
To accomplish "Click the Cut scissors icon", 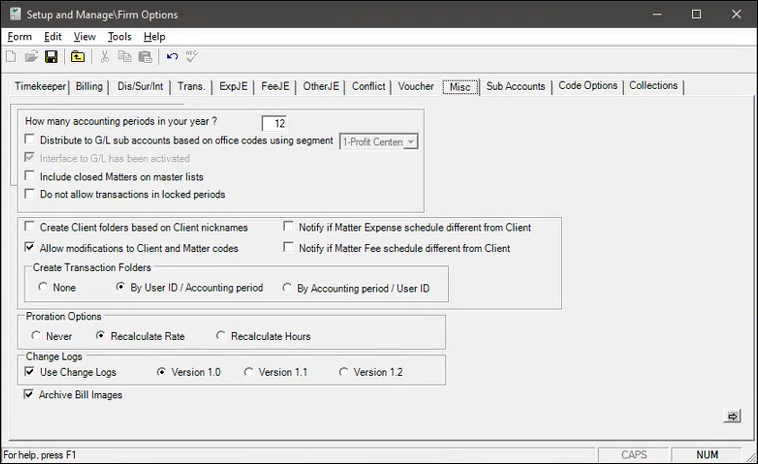I will coord(106,57).
